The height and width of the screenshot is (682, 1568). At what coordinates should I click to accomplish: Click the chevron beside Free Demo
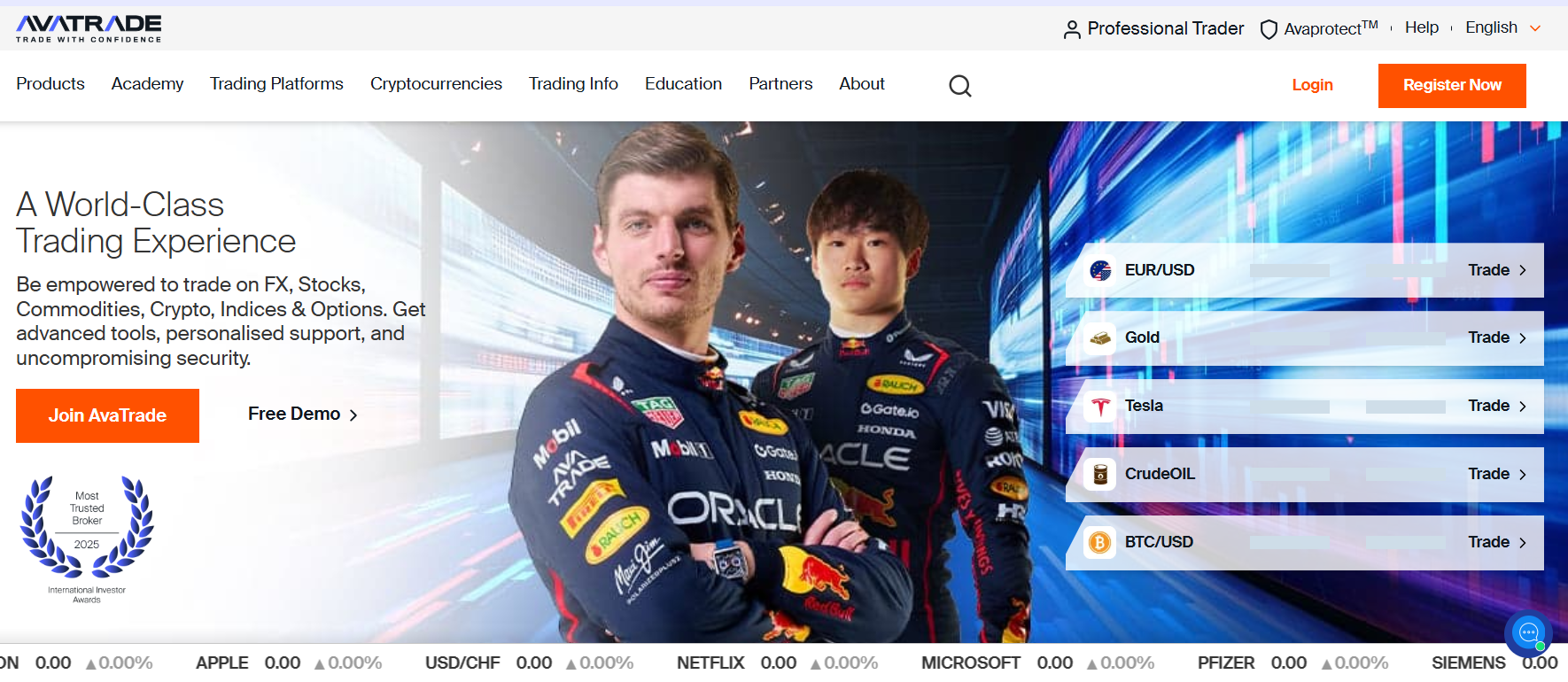click(353, 415)
